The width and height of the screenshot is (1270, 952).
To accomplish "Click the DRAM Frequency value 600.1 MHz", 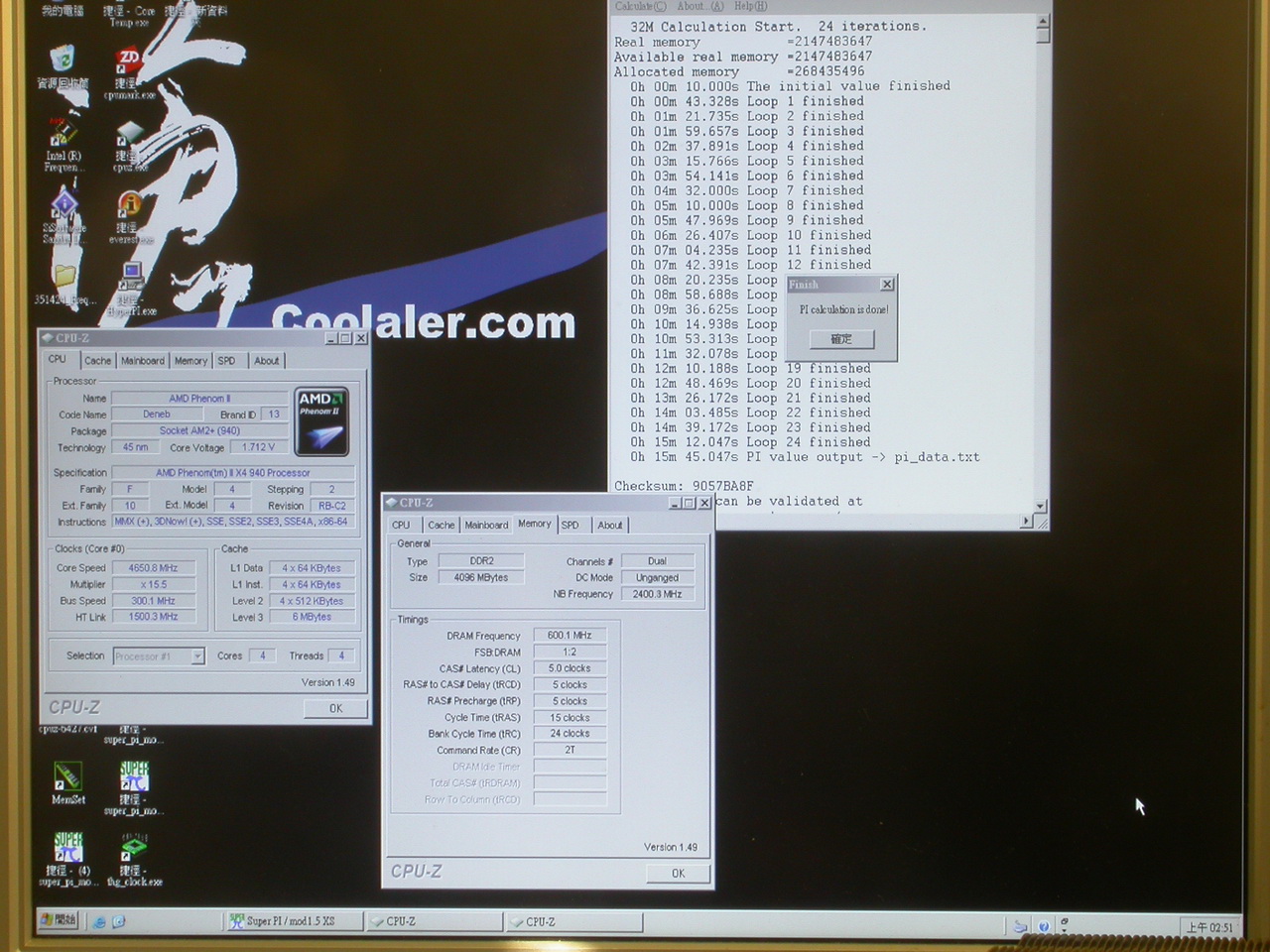I will [x=570, y=636].
